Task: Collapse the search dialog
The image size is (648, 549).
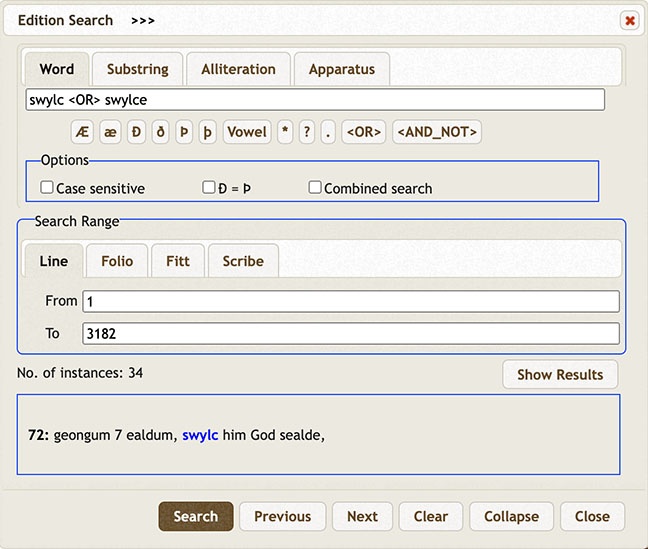Action: (x=511, y=516)
